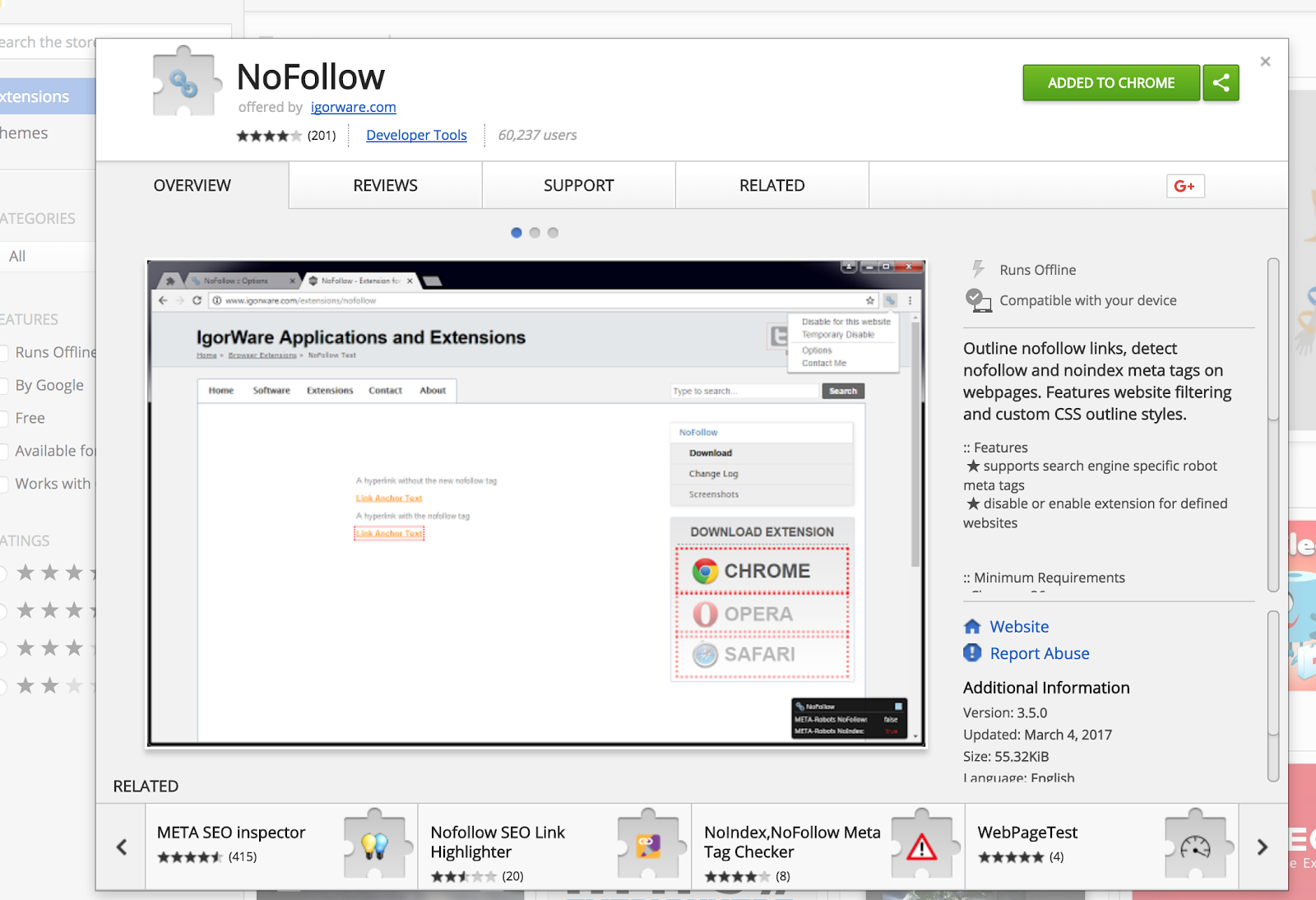
Task: Click the 60,237 users text
Action: tap(537, 135)
